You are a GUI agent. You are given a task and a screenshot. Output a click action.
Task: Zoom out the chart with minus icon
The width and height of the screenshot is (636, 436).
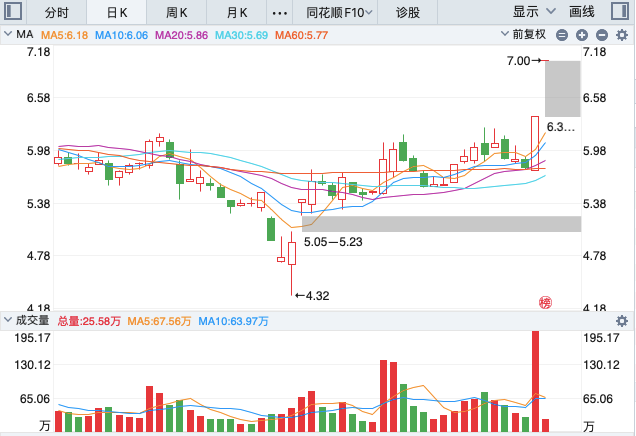602,35
